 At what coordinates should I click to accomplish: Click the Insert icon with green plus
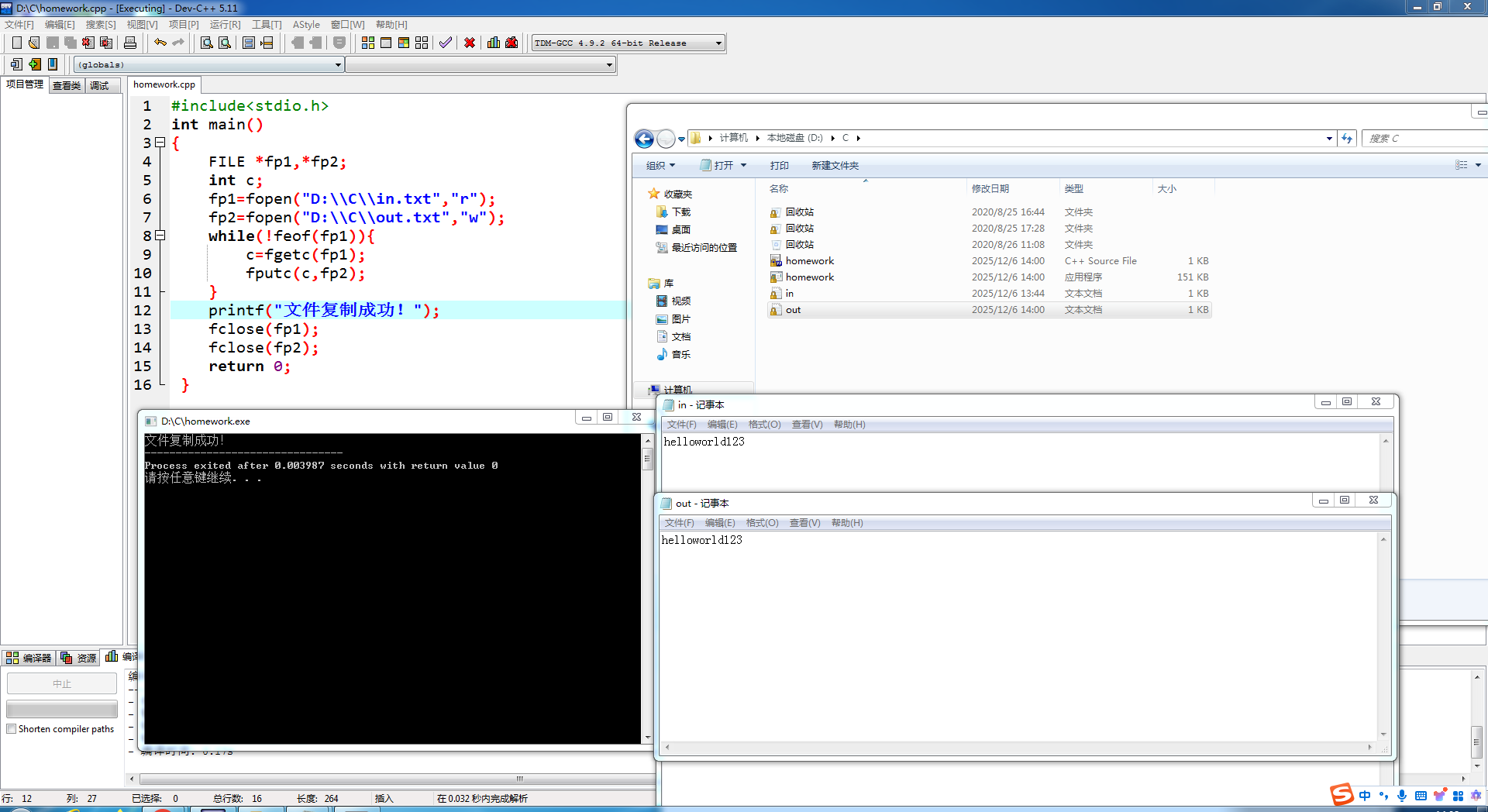click(x=34, y=64)
